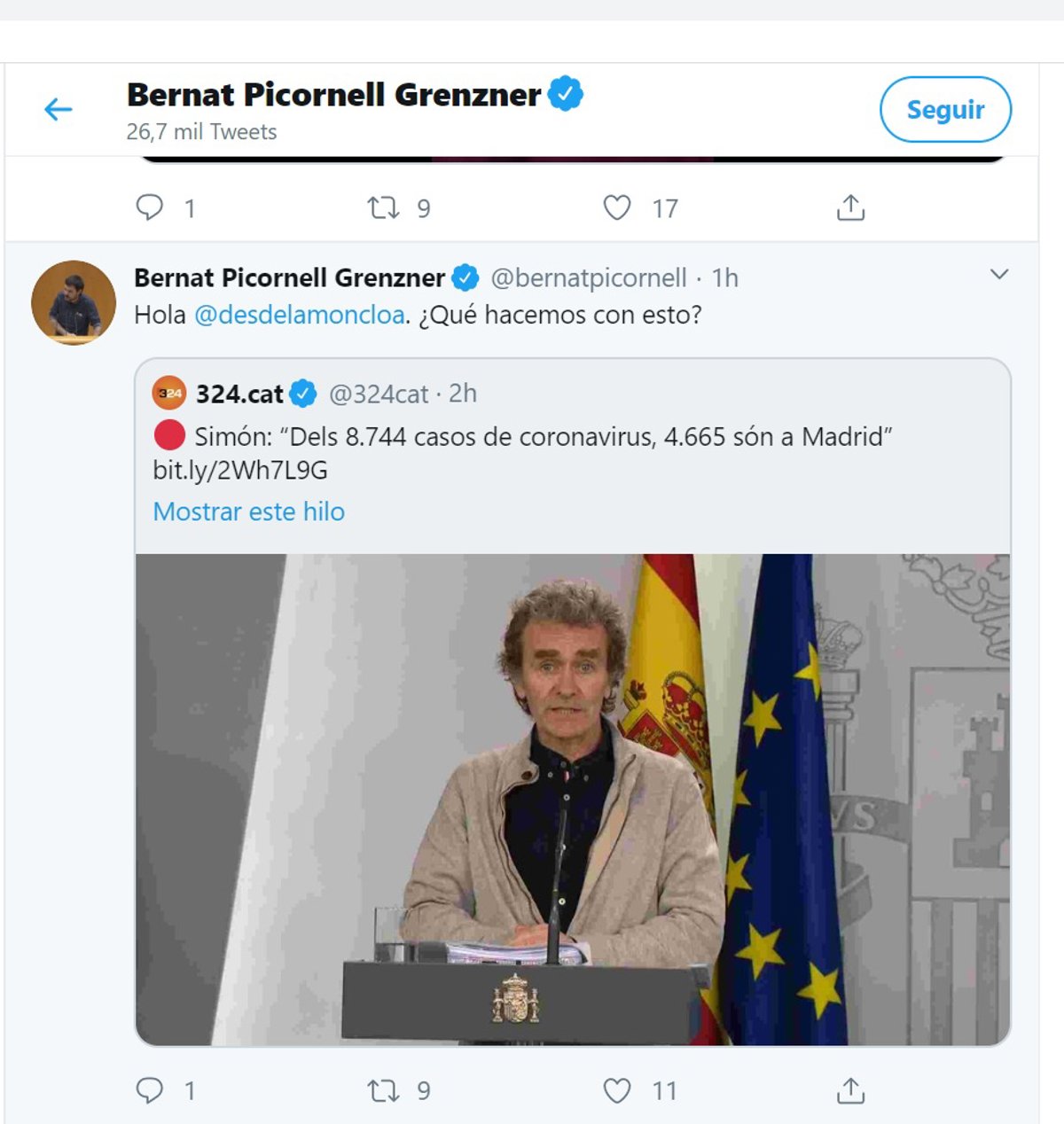The image size is (1064, 1124).
Task: Retweet the upper tweet with 17 likes
Action: tap(383, 207)
